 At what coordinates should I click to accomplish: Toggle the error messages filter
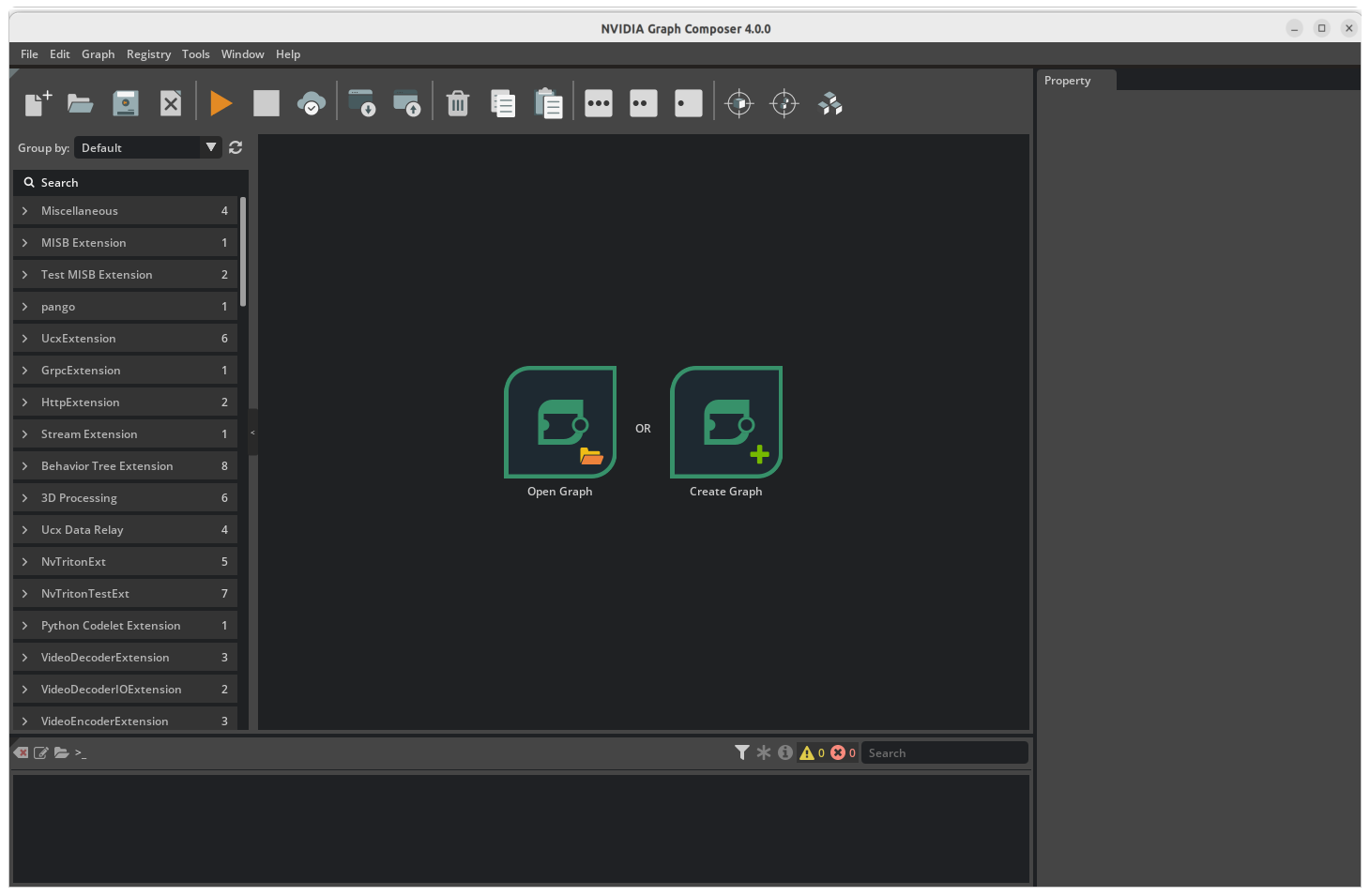[843, 752]
